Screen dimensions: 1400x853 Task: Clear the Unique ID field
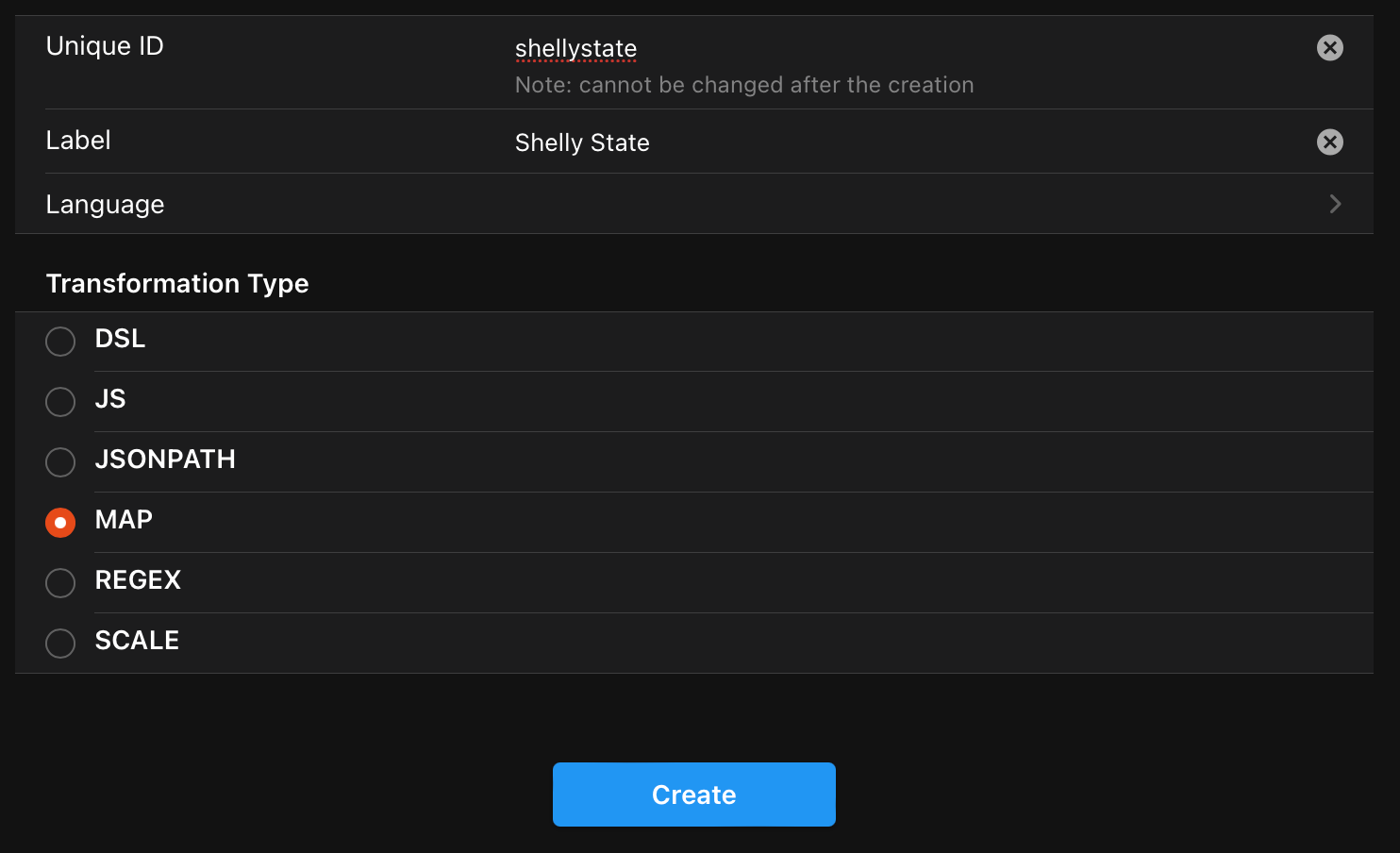click(1329, 48)
